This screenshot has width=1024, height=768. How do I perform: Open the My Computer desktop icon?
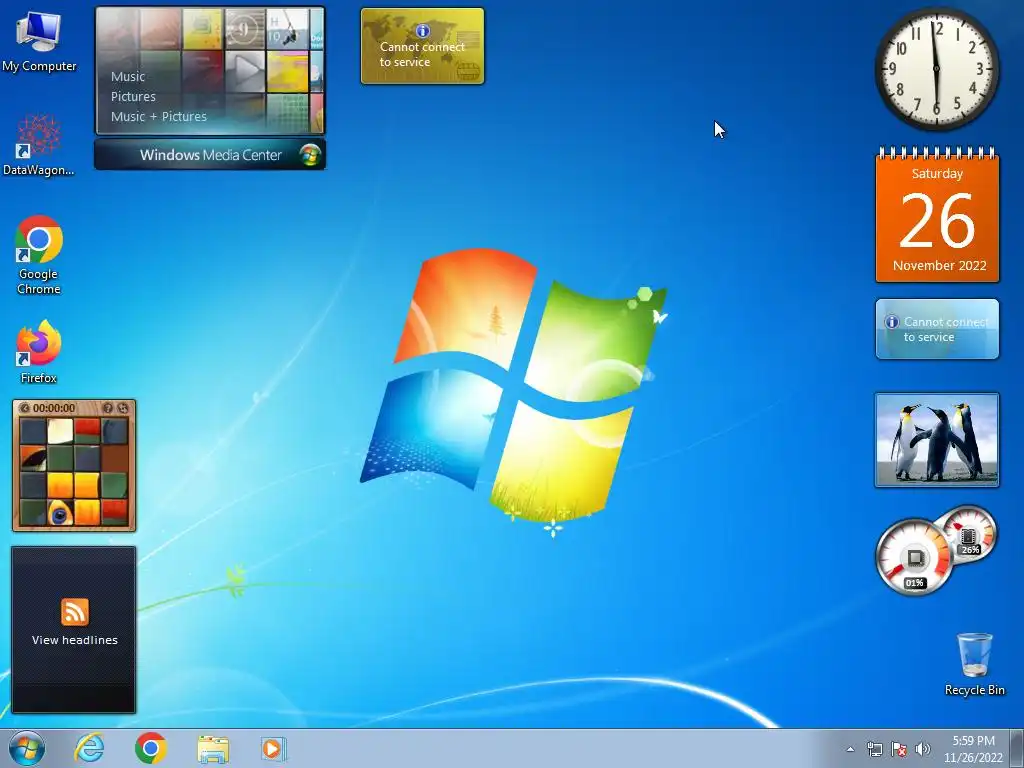39,41
